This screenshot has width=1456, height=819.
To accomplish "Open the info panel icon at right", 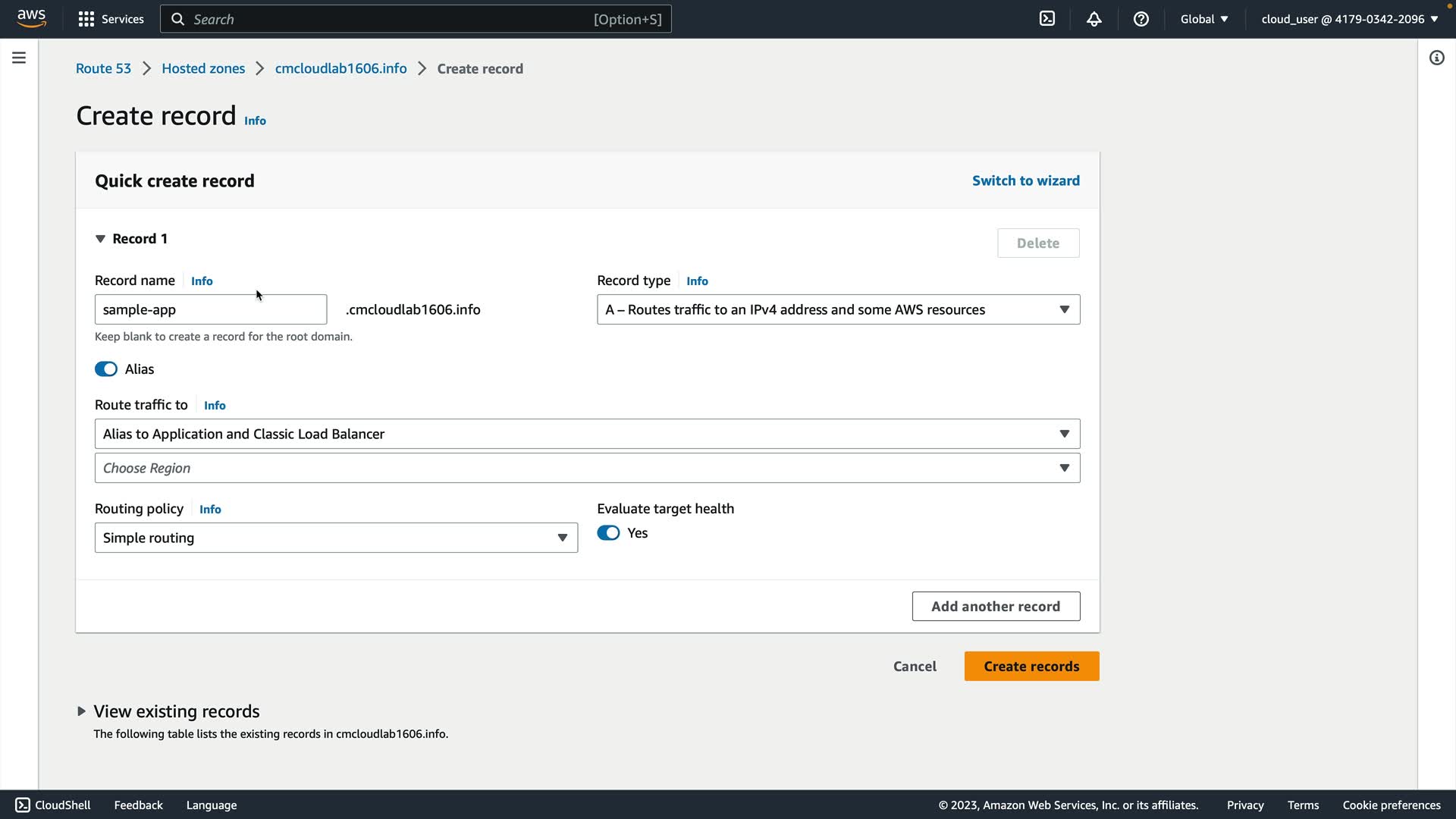I will [1436, 58].
